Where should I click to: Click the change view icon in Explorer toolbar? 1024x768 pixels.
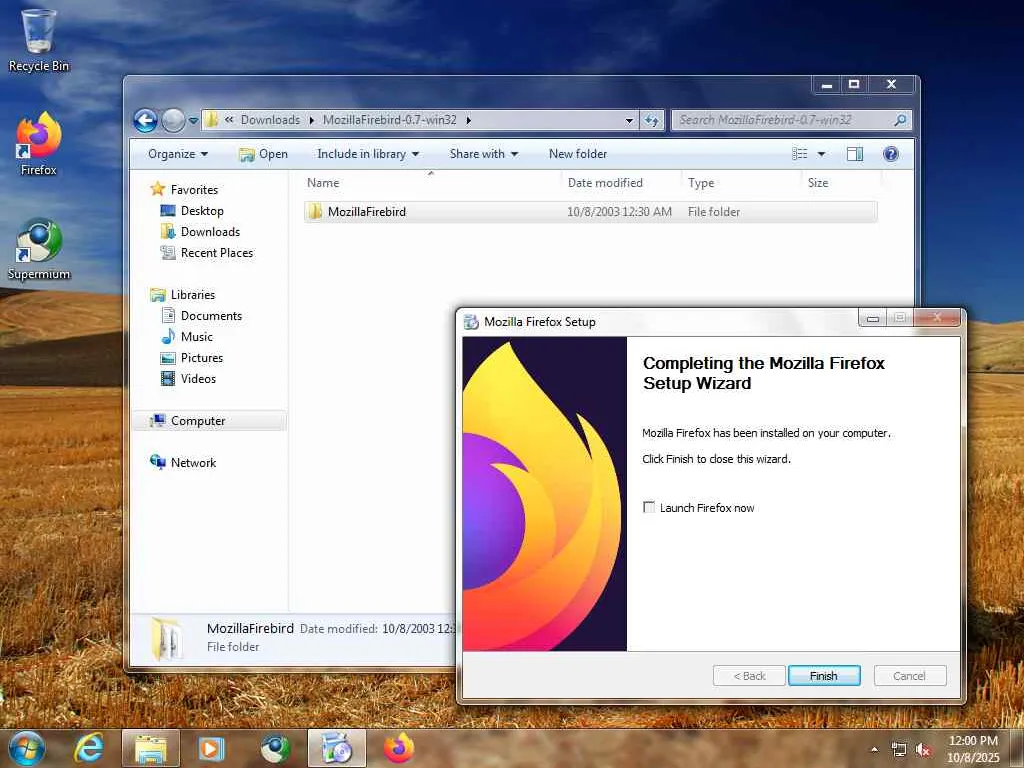pos(799,154)
